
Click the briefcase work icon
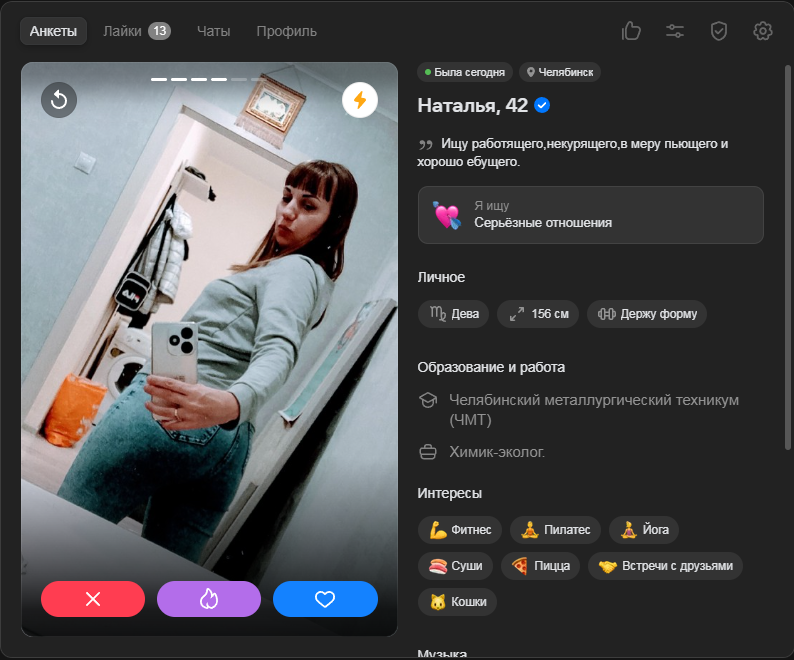click(x=428, y=452)
